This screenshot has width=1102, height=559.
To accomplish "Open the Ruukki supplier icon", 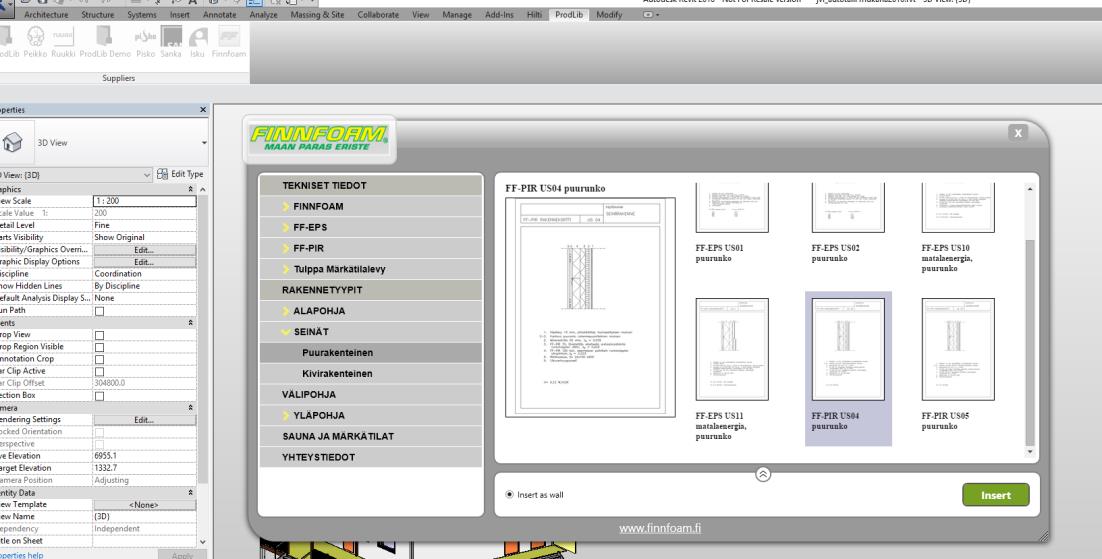I will [x=63, y=41].
